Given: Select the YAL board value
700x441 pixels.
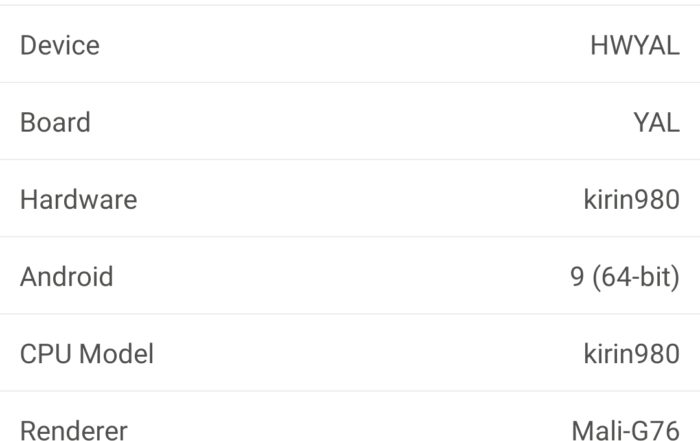Looking at the screenshot, I should point(655,122).
